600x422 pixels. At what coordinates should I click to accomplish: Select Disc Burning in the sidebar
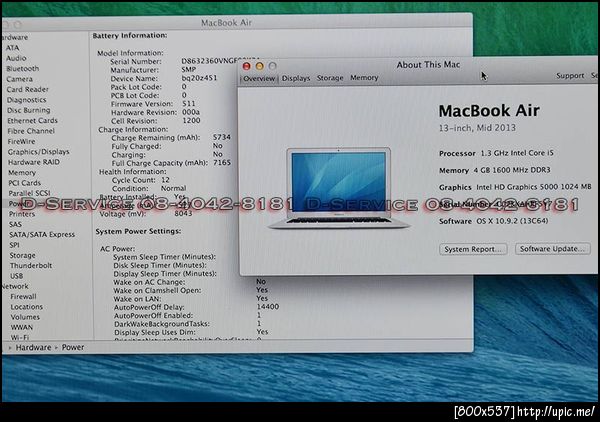29,110
